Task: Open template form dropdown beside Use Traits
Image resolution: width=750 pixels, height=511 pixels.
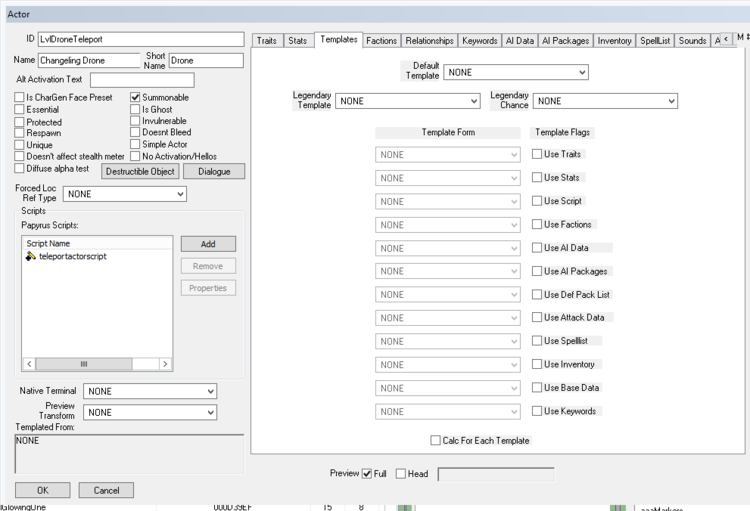Action: coord(448,155)
